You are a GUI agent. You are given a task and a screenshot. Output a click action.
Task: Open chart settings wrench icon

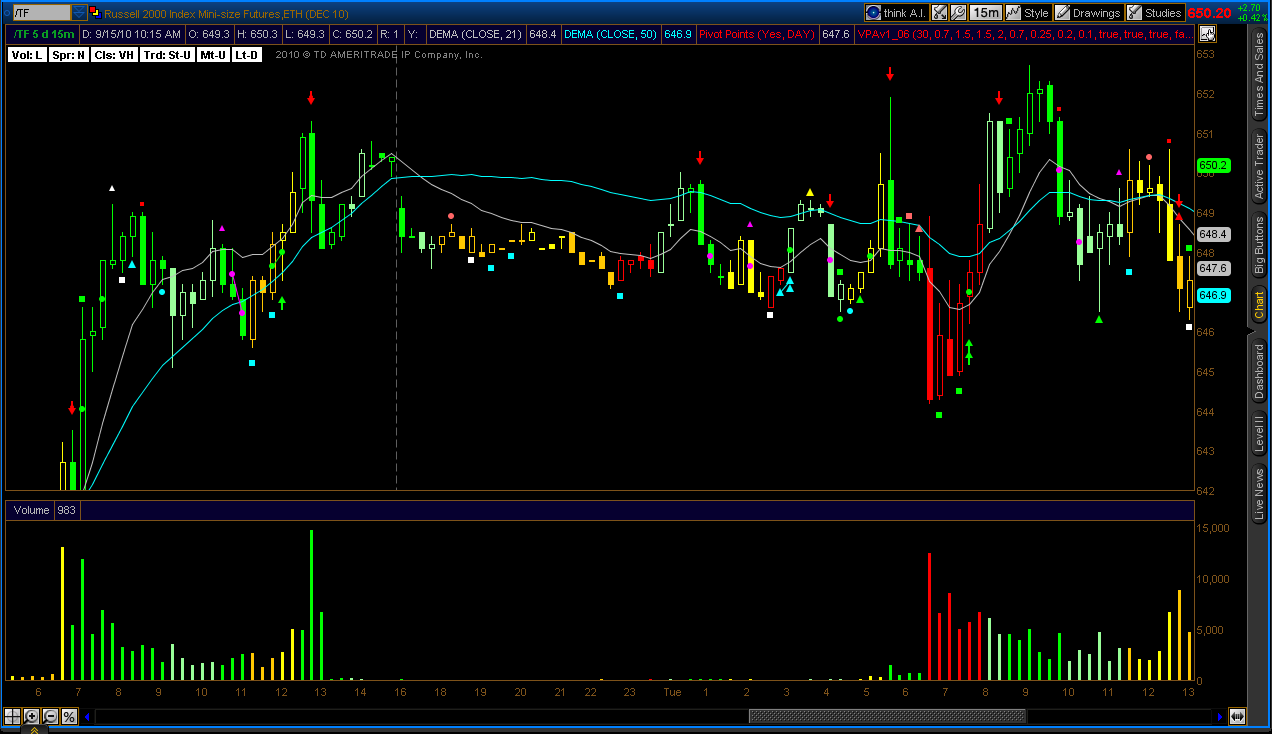(958, 13)
